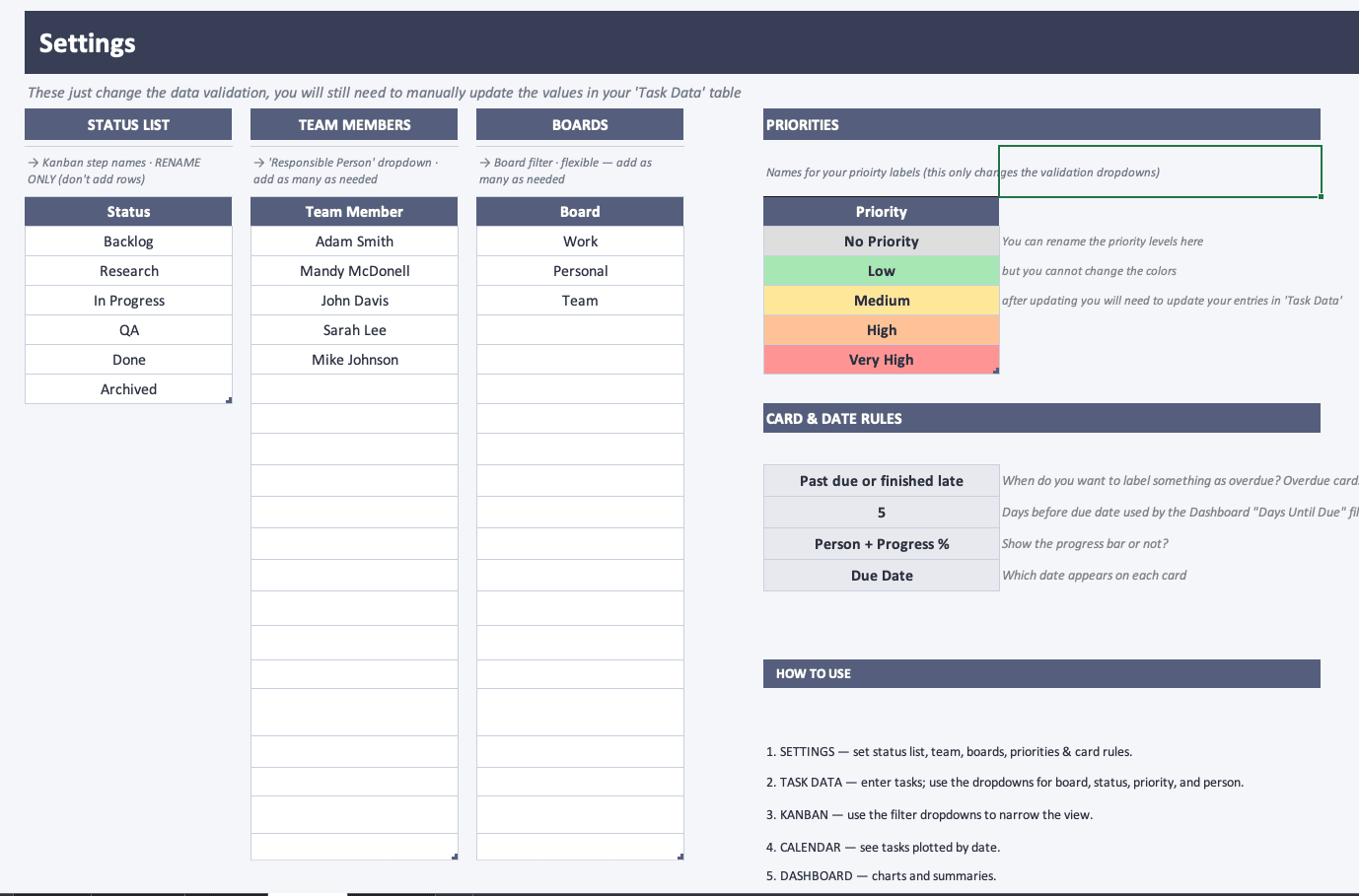Select the STATUS LIST section header
The image size is (1359, 896).
coord(128,125)
